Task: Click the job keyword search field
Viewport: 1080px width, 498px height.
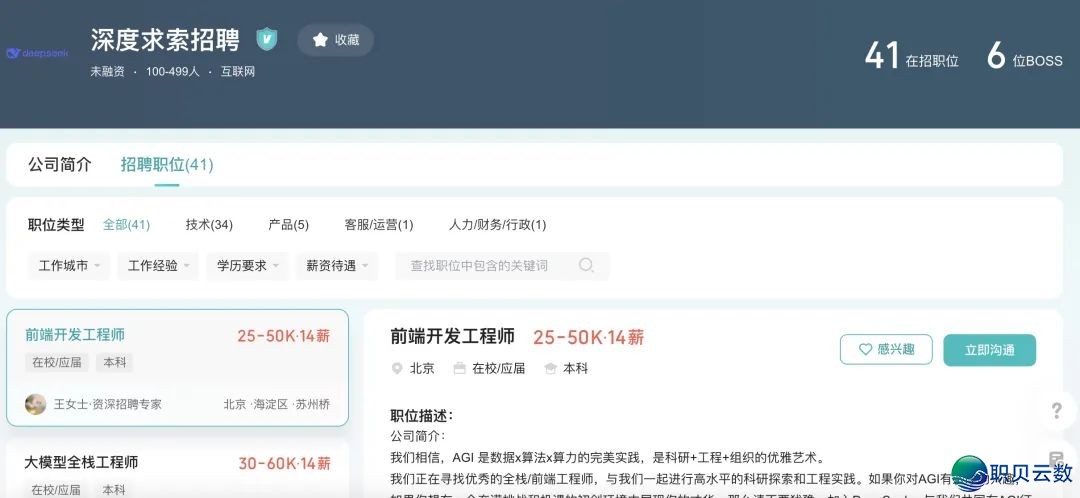Action: 502,266
